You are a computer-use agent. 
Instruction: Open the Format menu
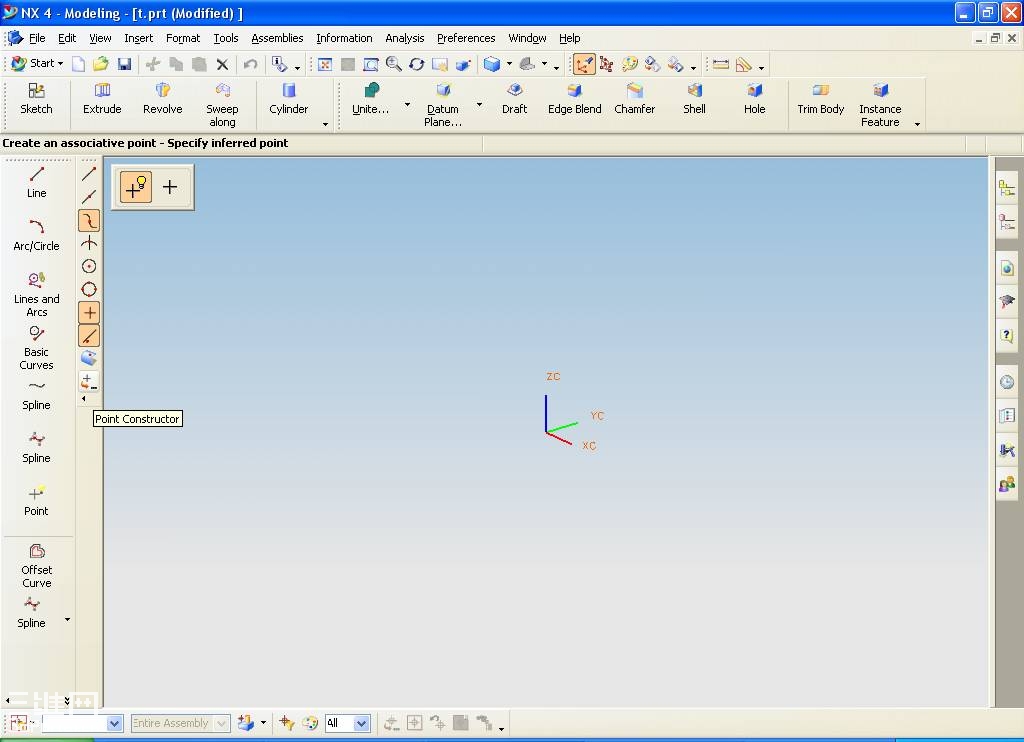click(x=183, y=39)
